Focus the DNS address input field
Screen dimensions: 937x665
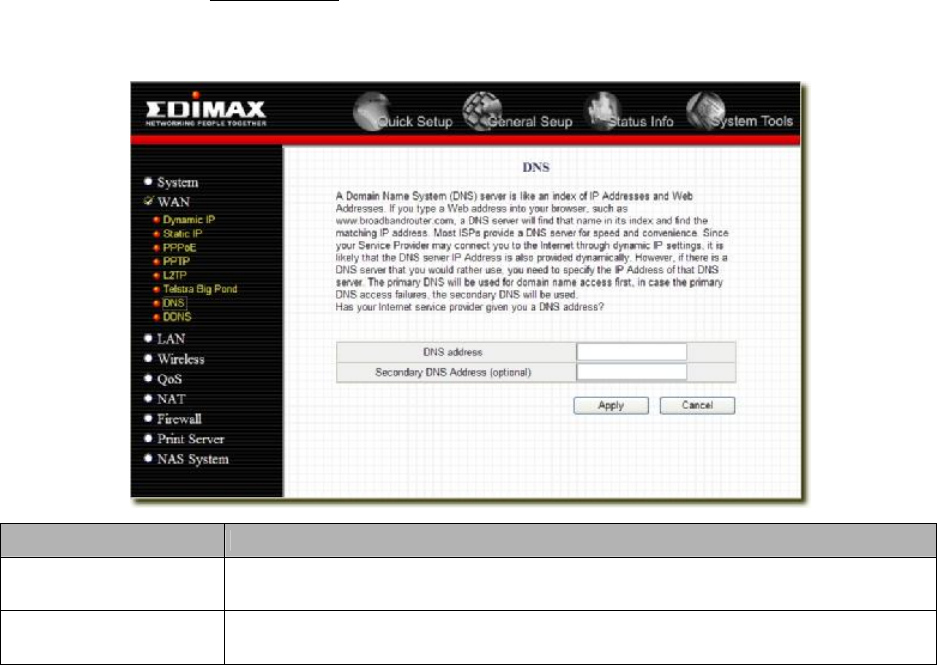[x=632, y=352]
